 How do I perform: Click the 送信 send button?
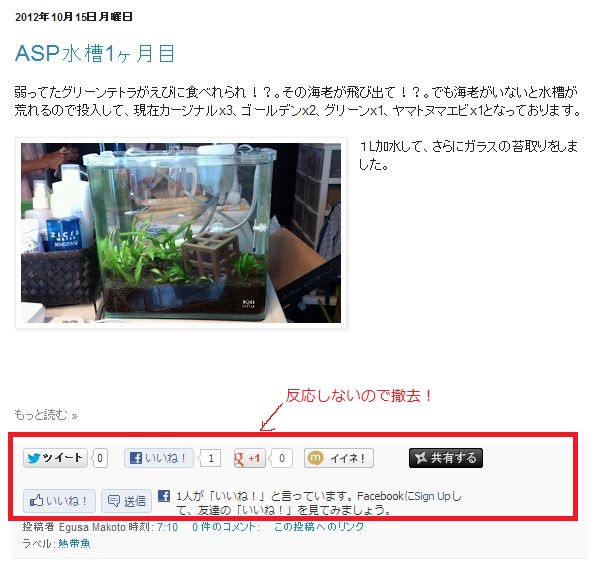(x=126, y=501)
